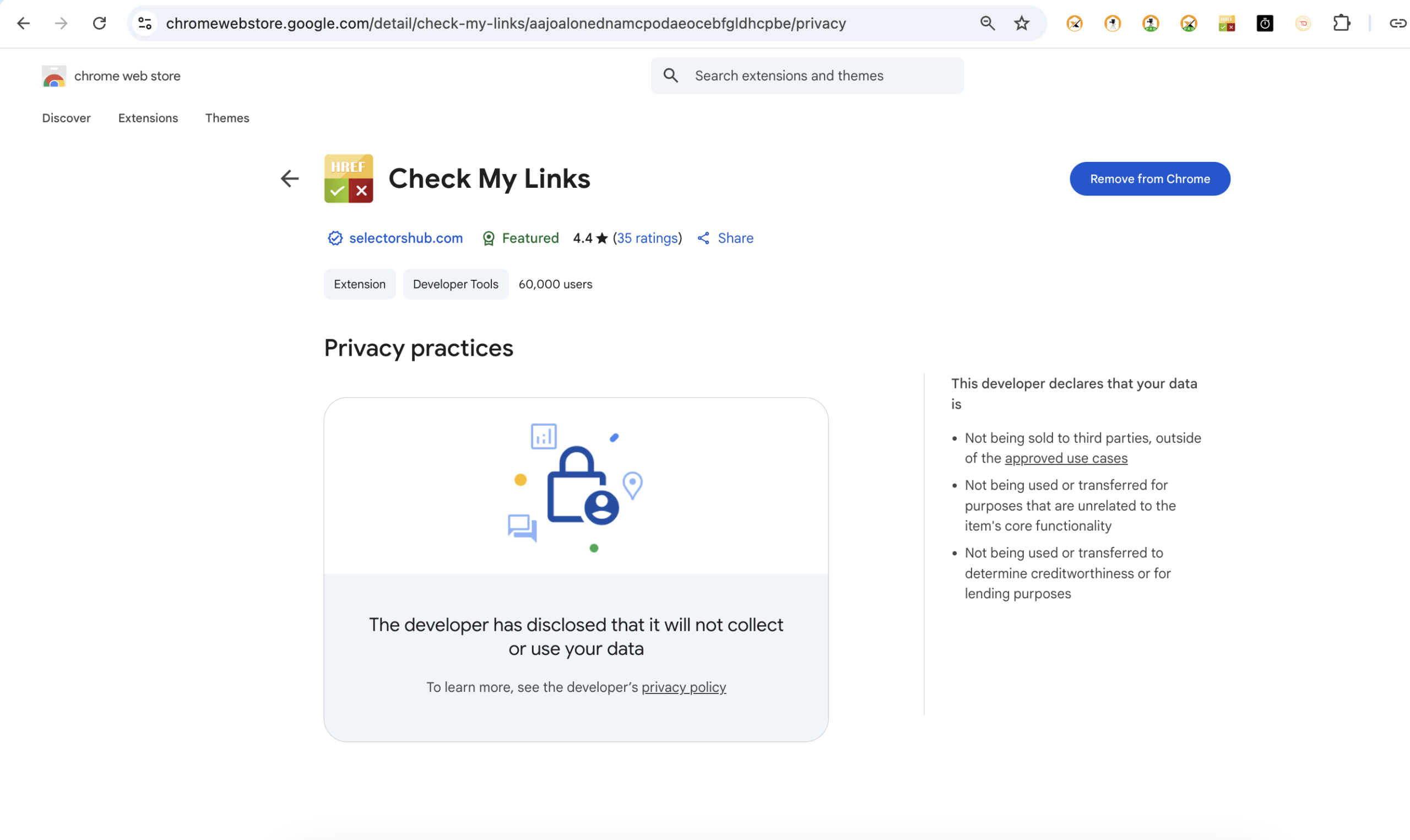
Task: Click the TD extension icon in toolbar
Action: point(1303,23)
